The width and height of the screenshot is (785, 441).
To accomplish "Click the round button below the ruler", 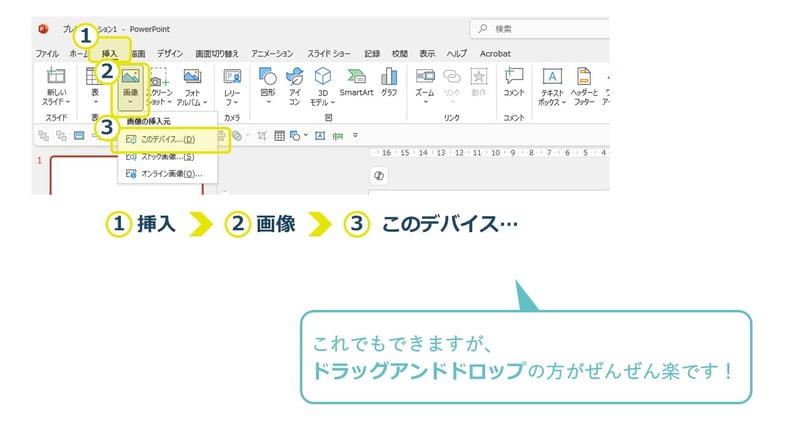I will (x=379, y=176).
